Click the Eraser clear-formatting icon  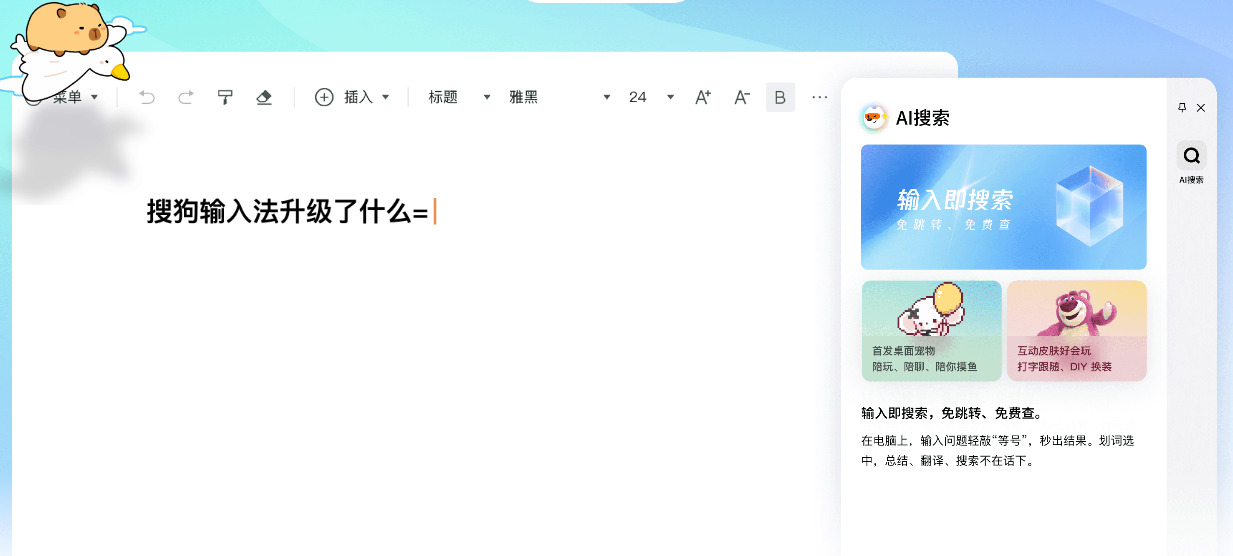[x=264, y=97]
